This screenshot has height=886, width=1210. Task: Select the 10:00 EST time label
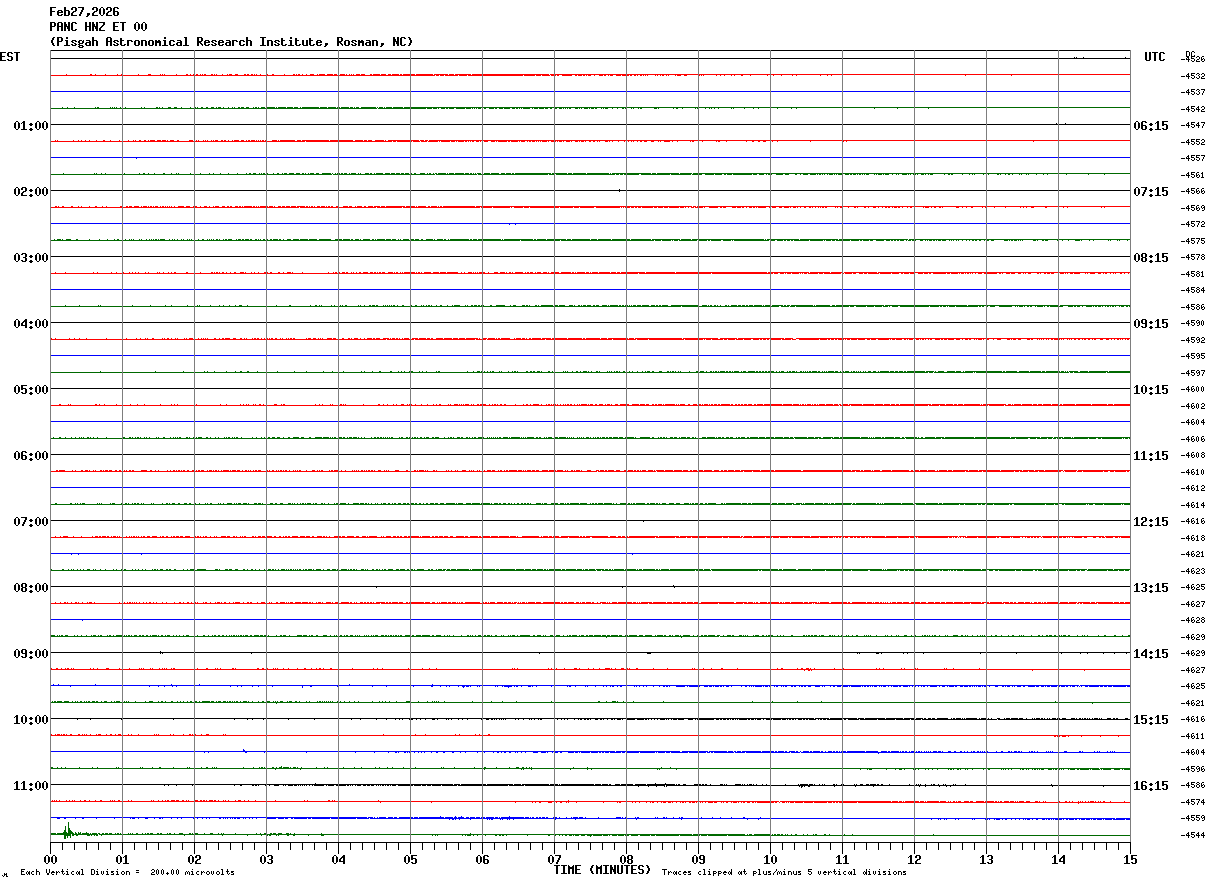coord(31,720)
